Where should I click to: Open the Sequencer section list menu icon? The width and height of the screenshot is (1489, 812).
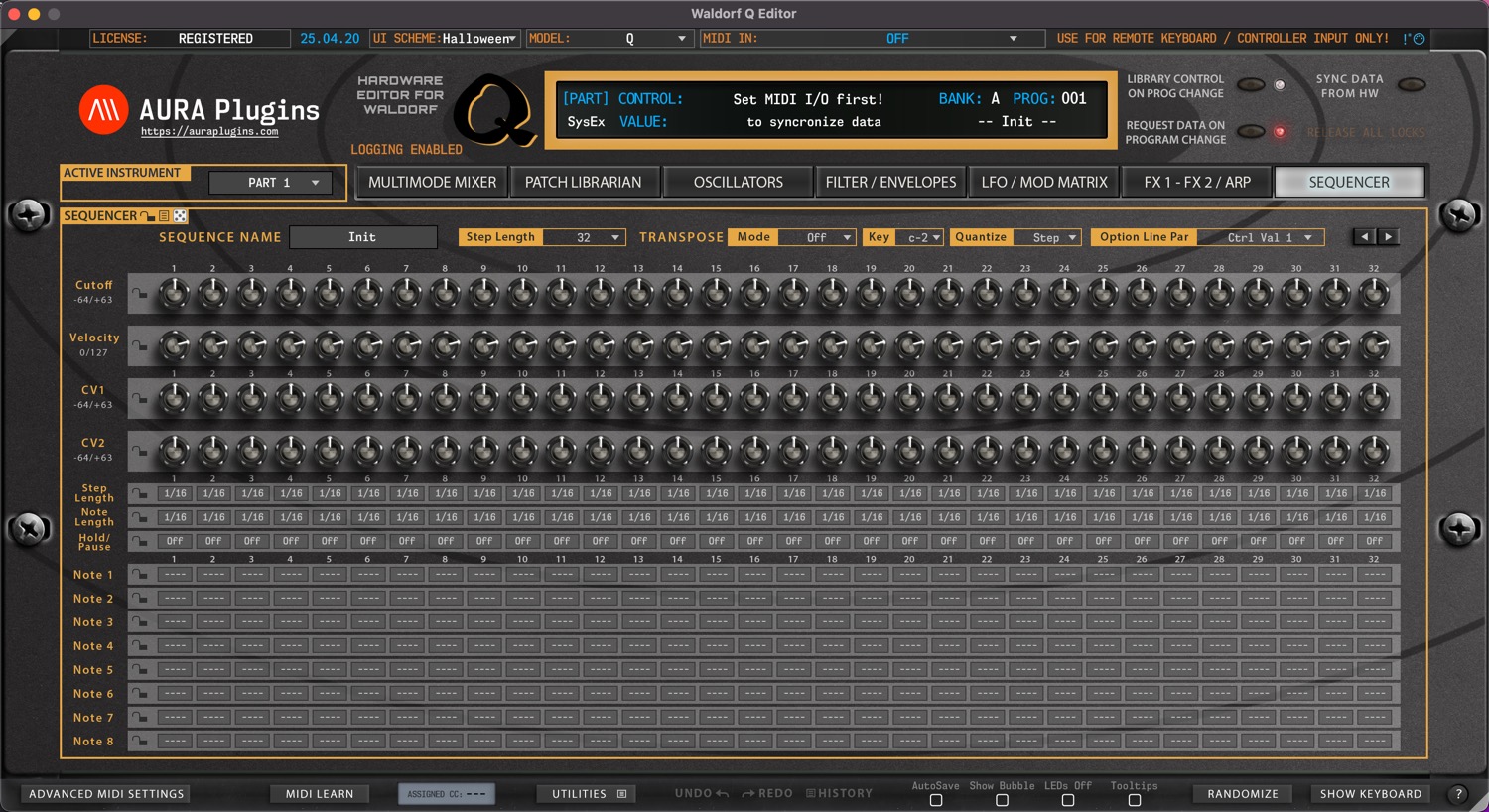(165, 215)
